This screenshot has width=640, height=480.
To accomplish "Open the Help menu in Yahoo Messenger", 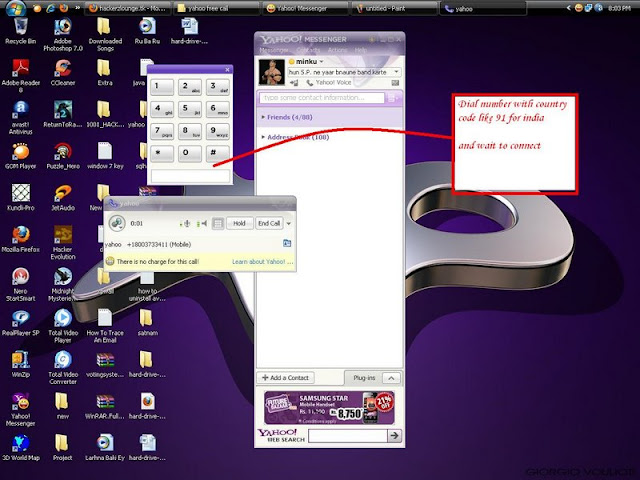I will point(360,50).
